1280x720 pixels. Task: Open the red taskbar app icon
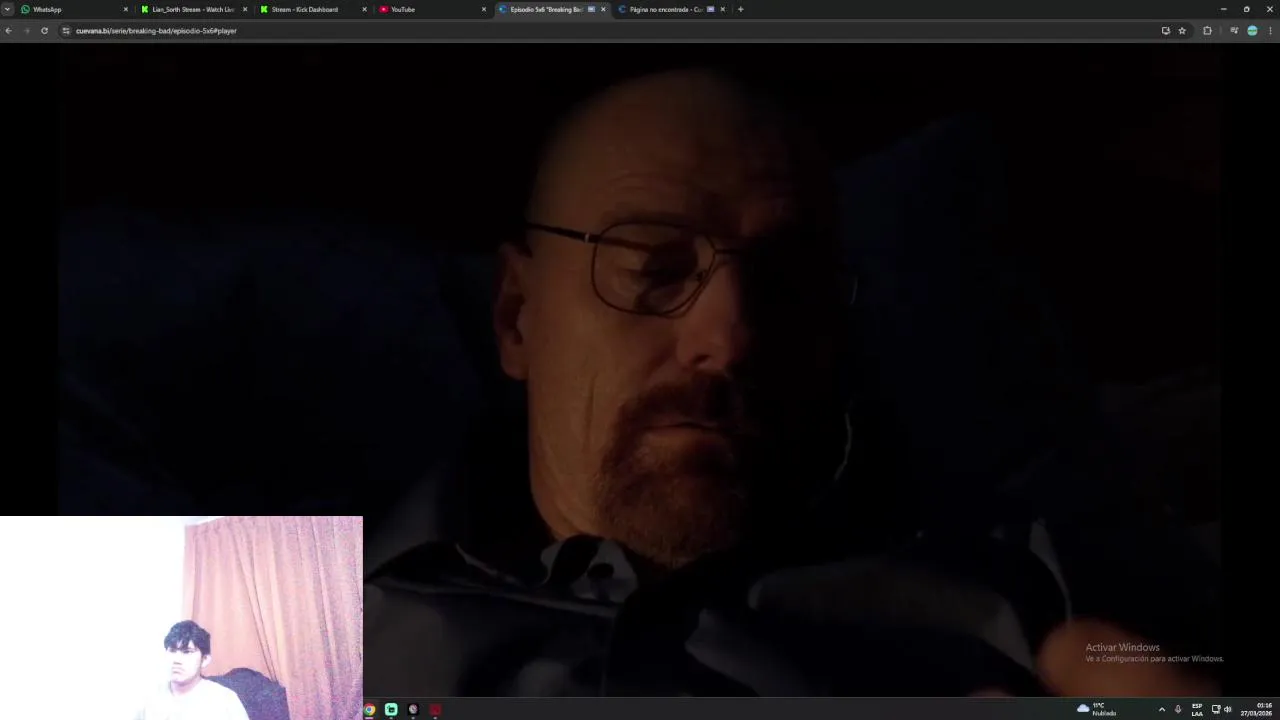[435, 709]
